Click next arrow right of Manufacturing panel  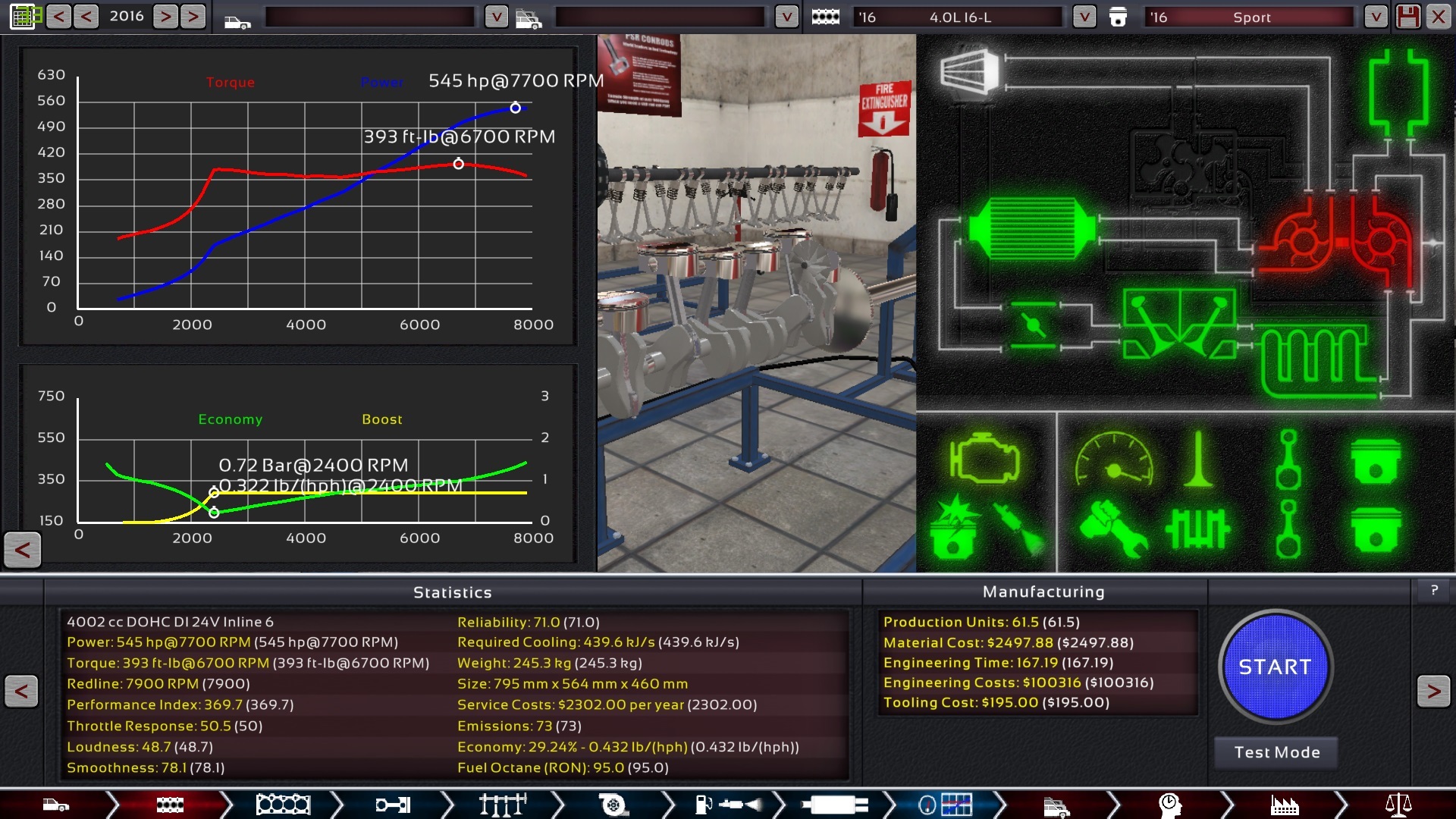[1433, 691]
